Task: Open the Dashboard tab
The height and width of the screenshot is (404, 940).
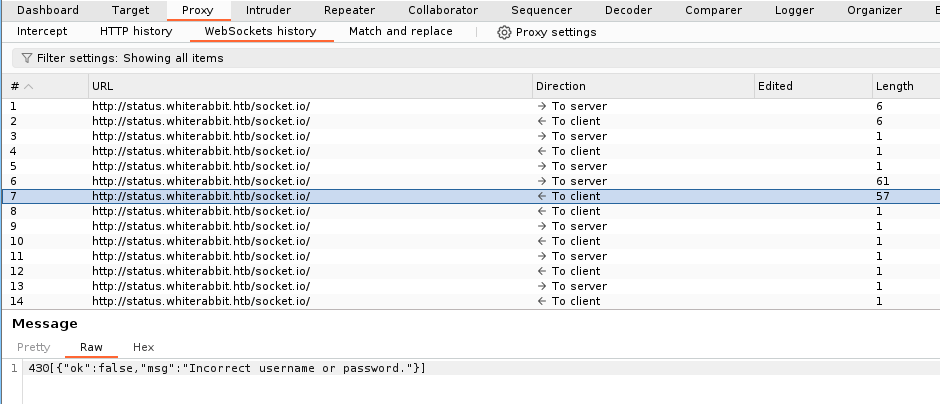Action: click(x=48, y=10)
